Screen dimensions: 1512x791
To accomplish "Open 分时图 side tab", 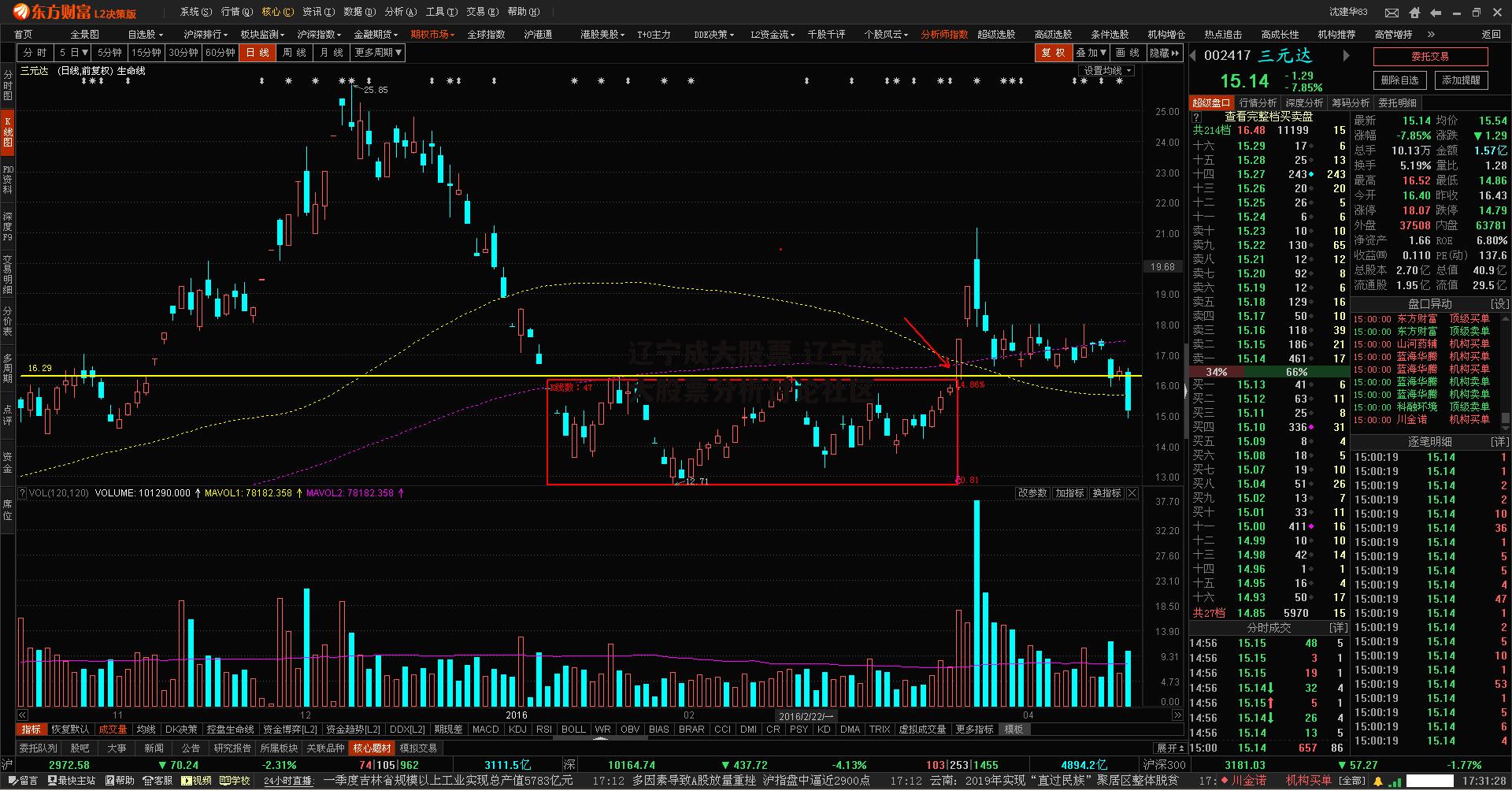I will point(7,86).
